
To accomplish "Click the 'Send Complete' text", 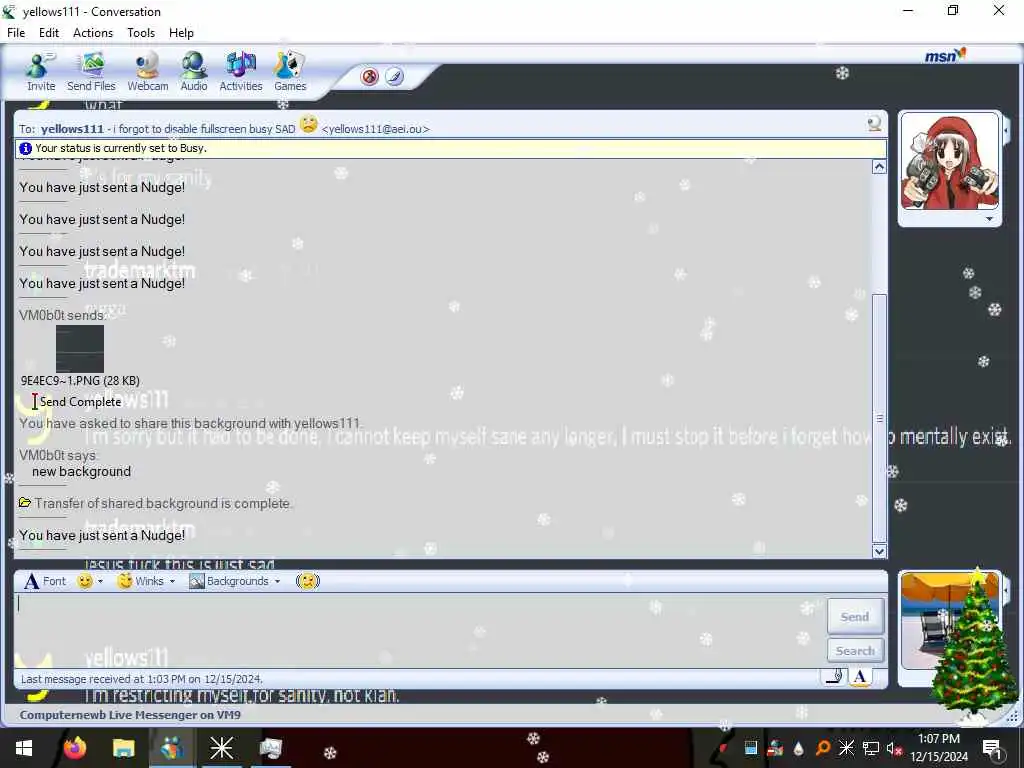I will pos(81,402).
